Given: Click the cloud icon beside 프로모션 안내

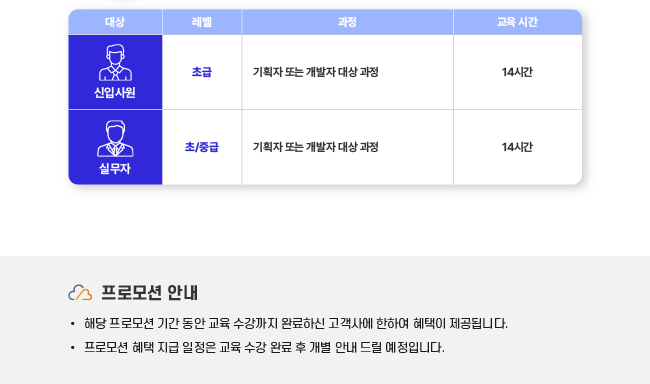Looking at the screenshot, I should [x=80, y=293].
